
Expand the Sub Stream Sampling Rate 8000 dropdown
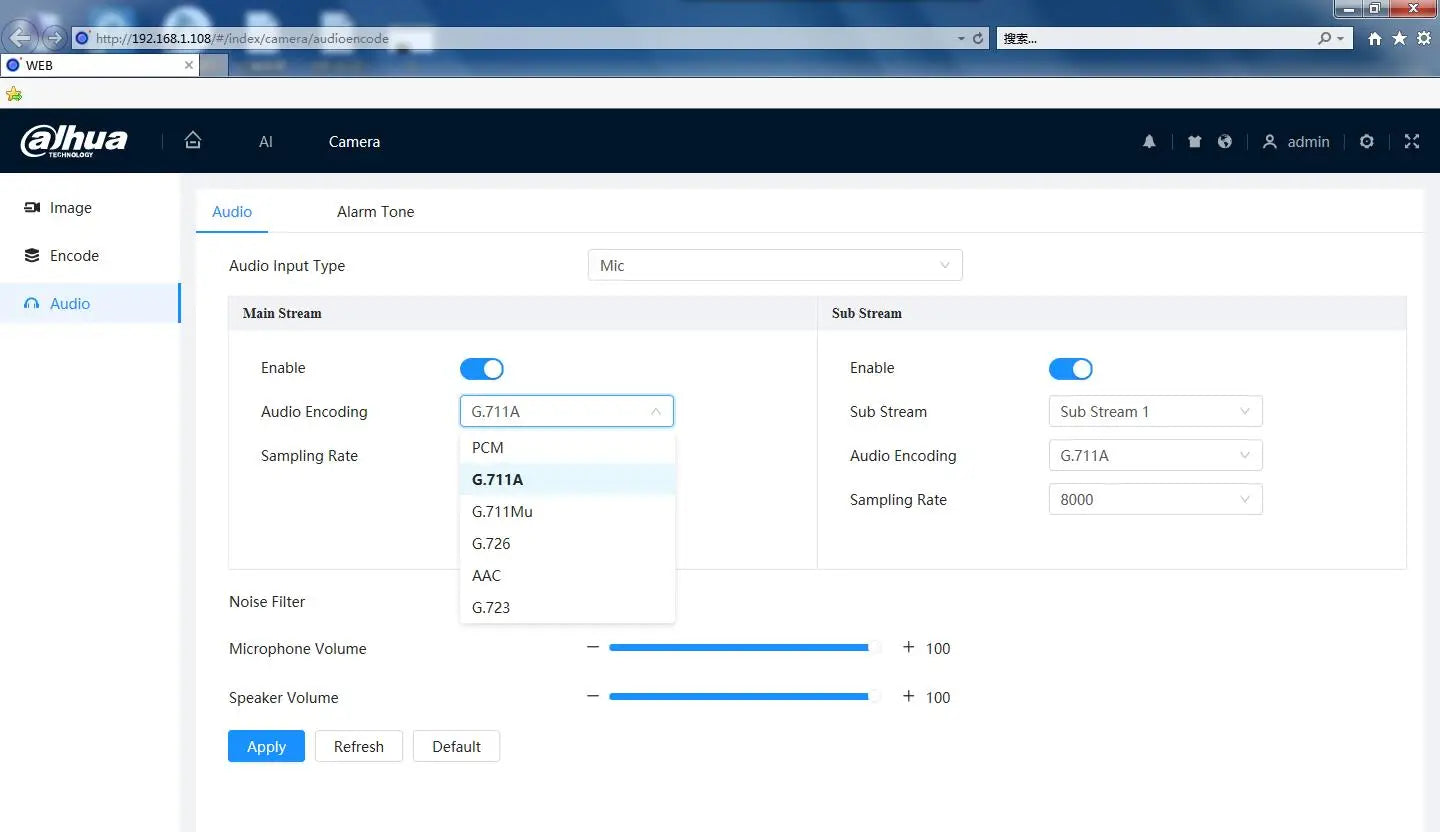[1155, 500]
